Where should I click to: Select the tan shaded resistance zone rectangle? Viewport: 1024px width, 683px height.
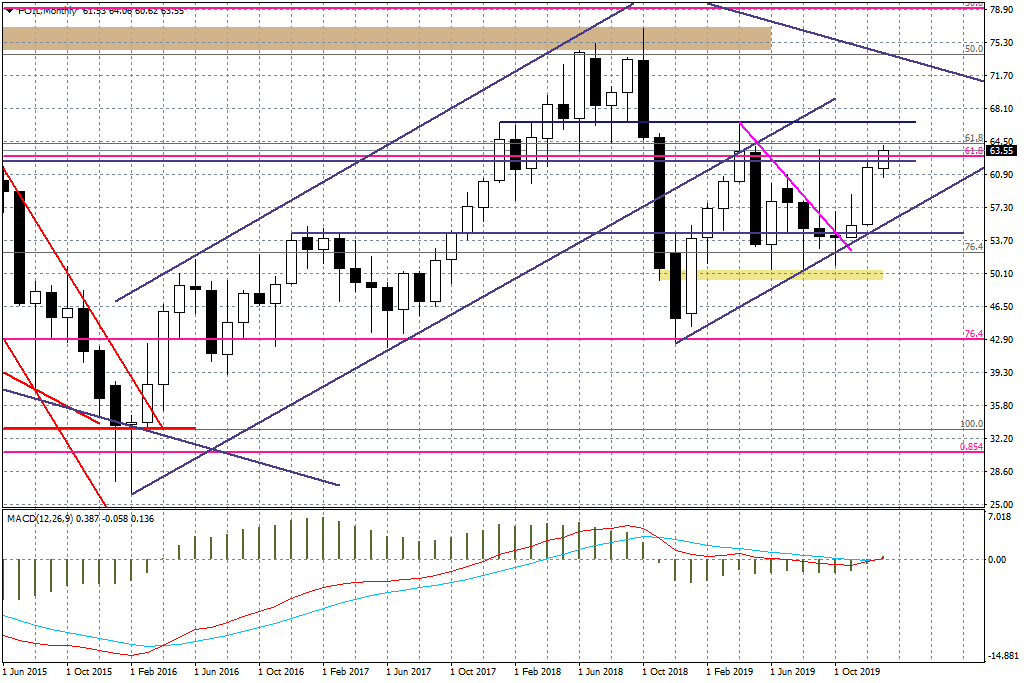[386, 39]
